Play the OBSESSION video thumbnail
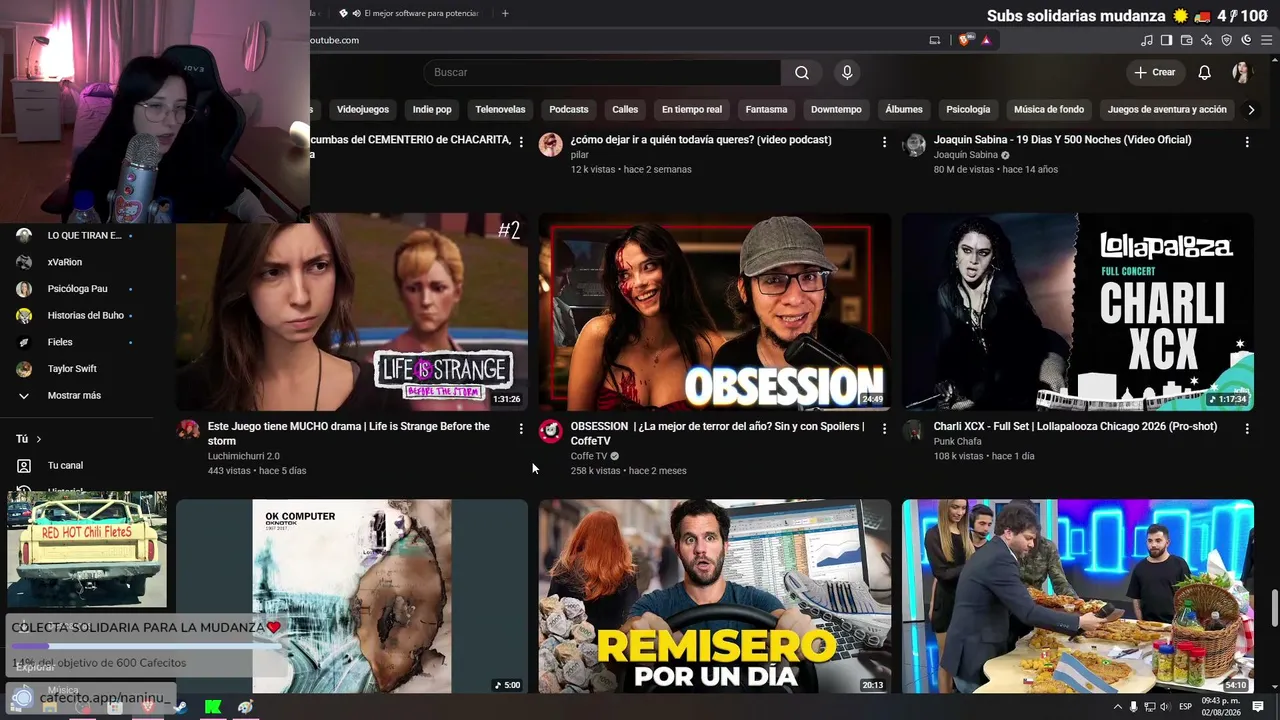1280x720 pixels. 715,311
